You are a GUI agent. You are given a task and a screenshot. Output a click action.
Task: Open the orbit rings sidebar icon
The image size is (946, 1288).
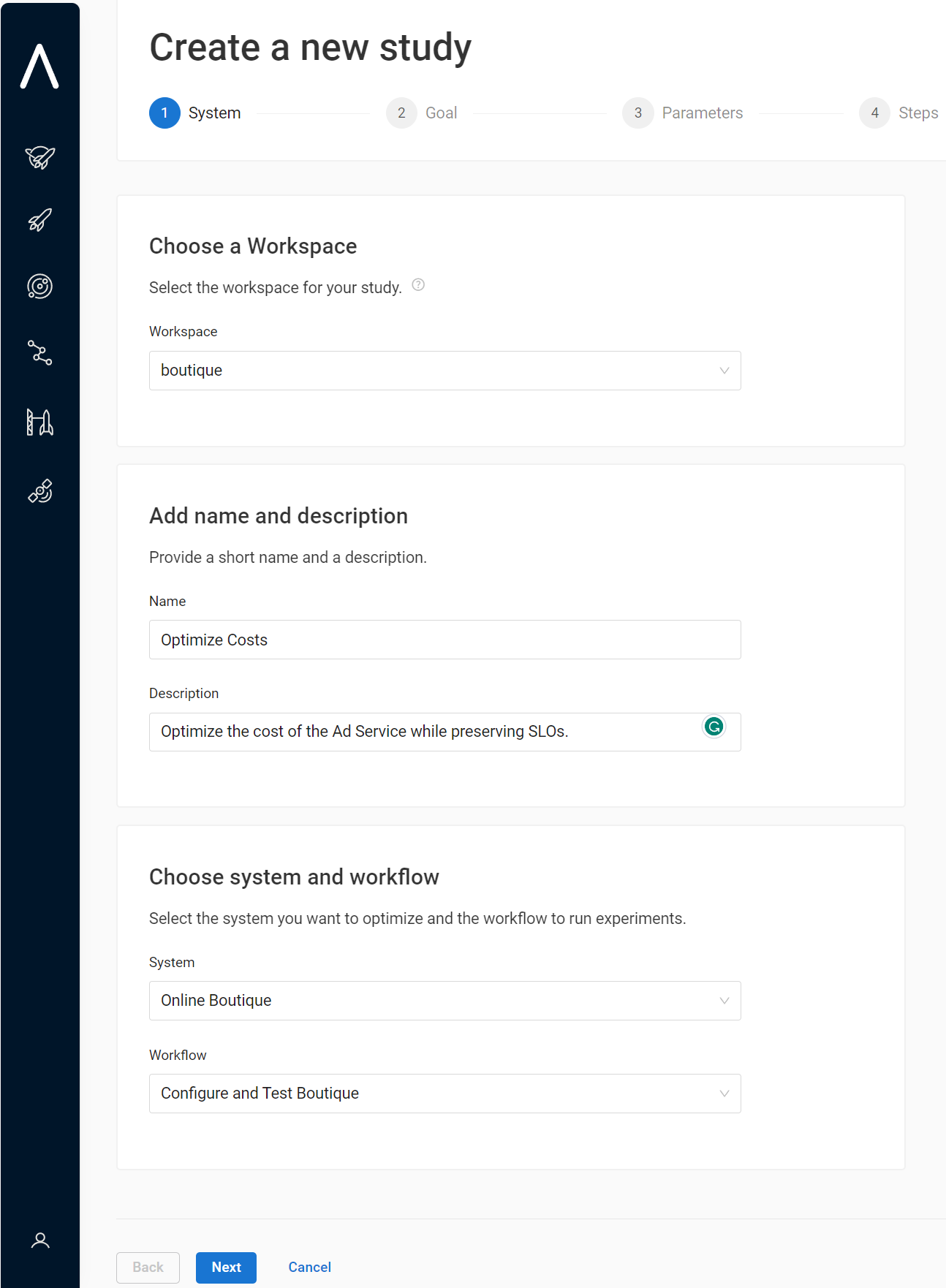pyautogui.click(x=39, y=287)
